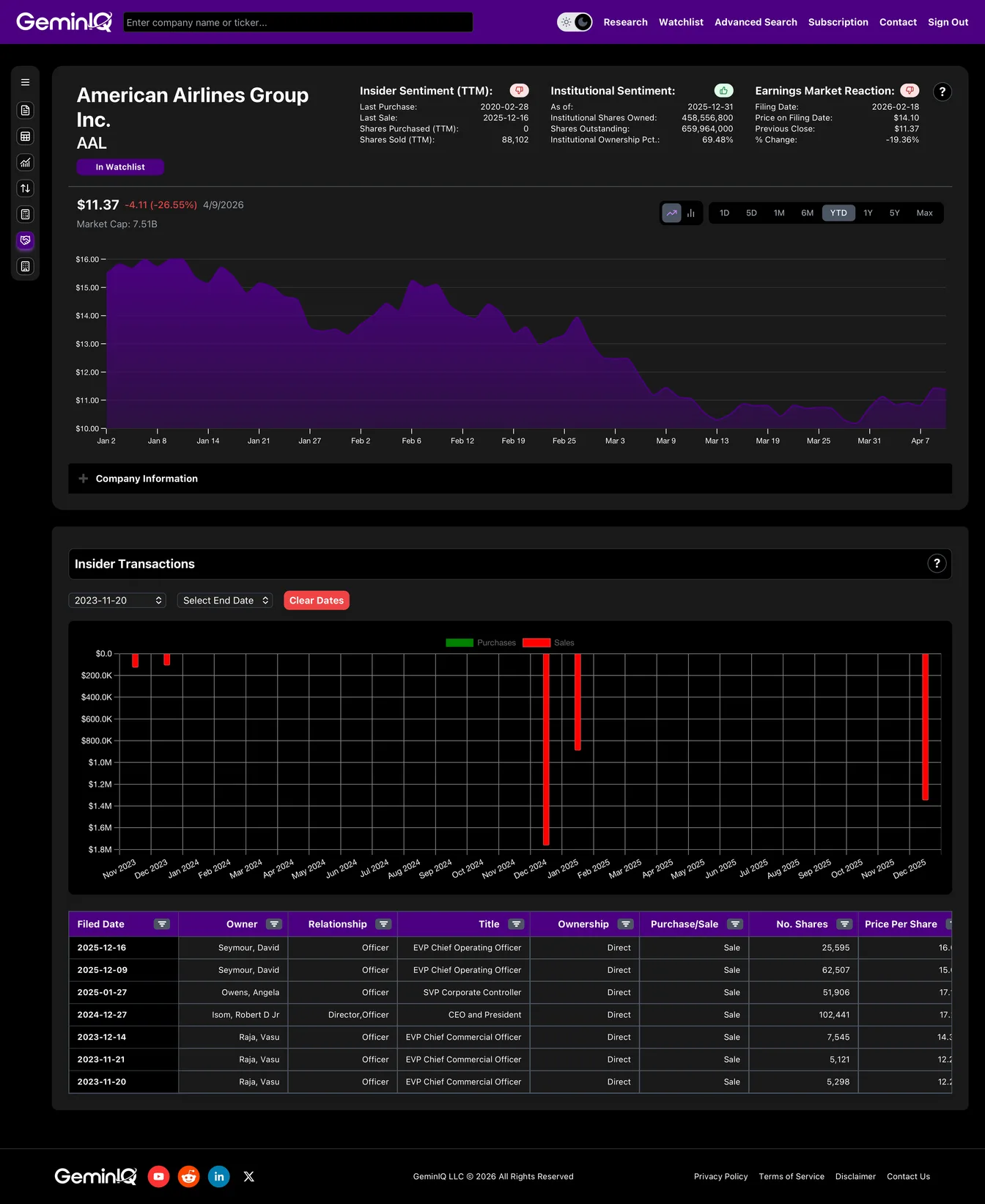The image size is (985, 1204).
Task: Open the Terms of Service link
Action: click(791, 1176)
